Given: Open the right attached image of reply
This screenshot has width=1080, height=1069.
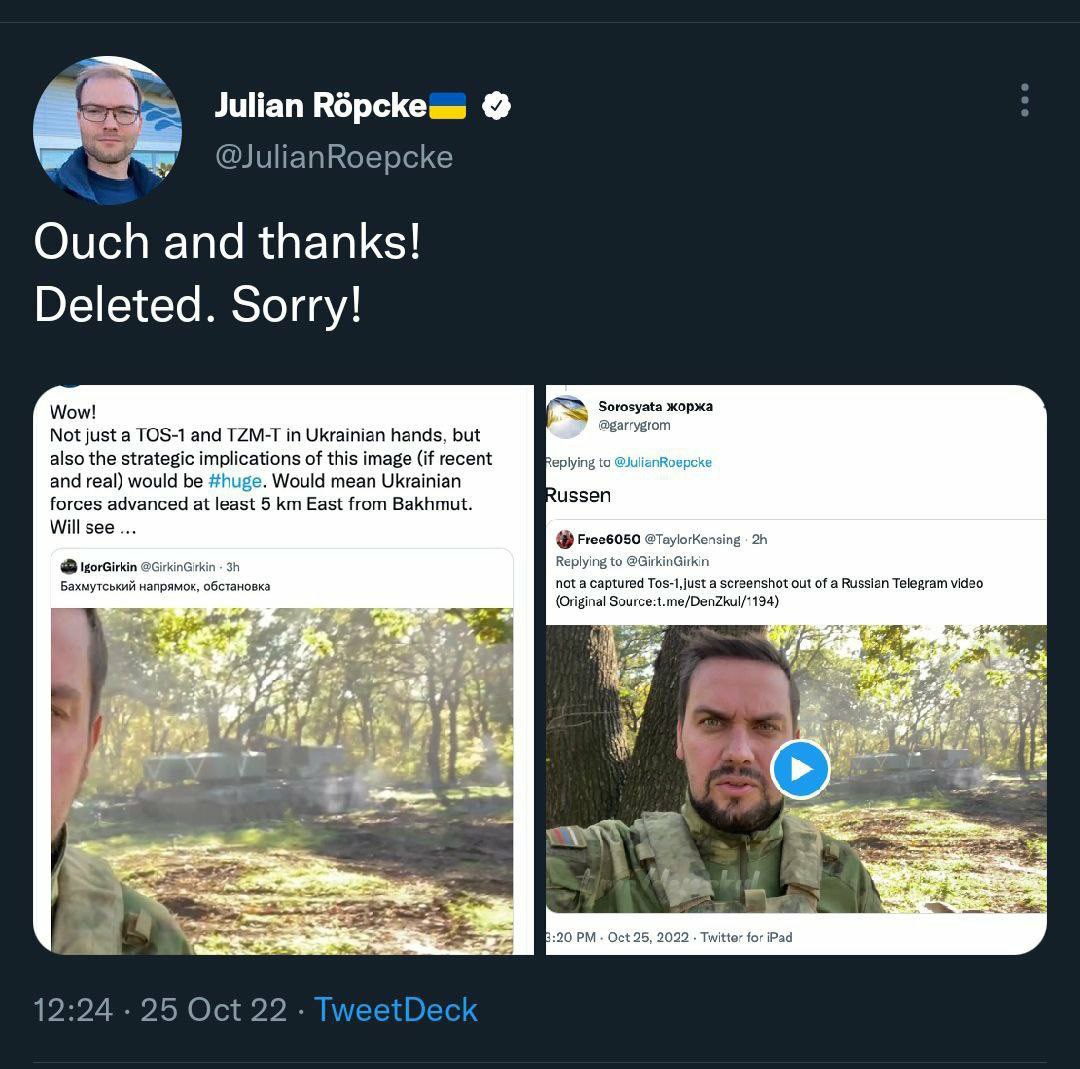Looking at the screenshot, I should click(x=796, y=670).
